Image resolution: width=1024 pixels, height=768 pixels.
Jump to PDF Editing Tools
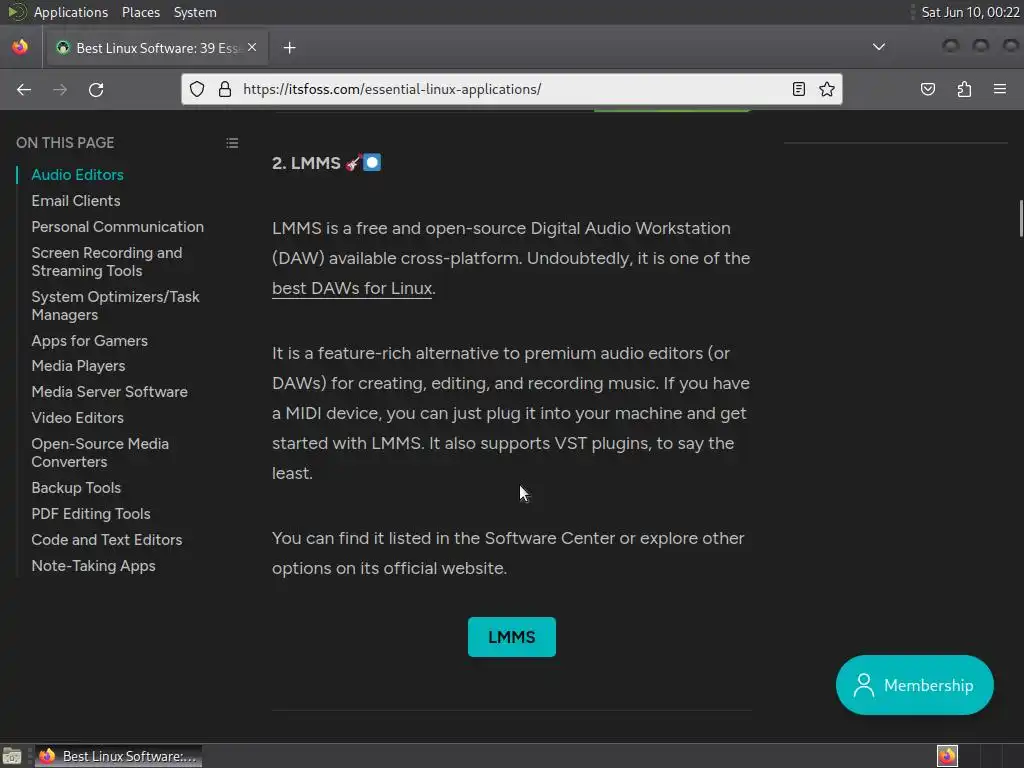[x=91, y=514]
